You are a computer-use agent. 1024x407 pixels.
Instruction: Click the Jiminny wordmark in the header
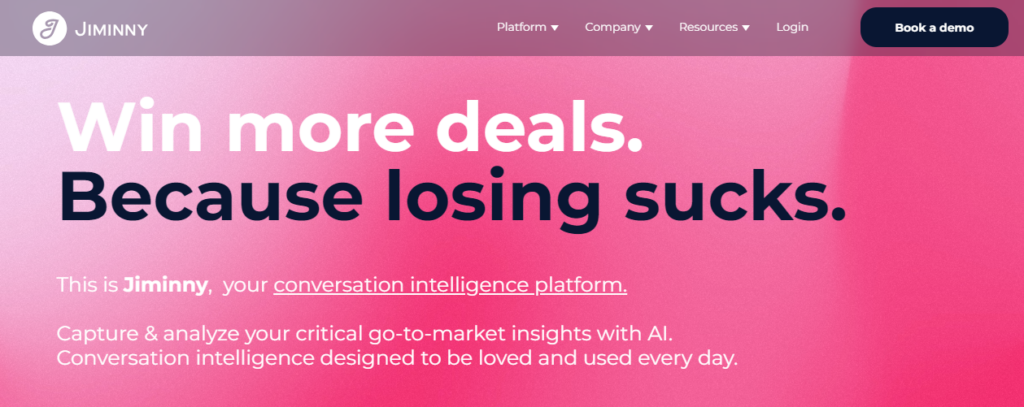click(x=111, y=29)
